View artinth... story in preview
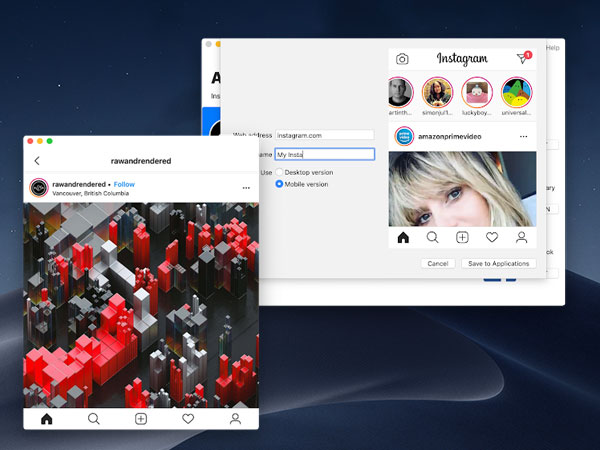This screenshot has width=600, height=450. click(399, 92)
